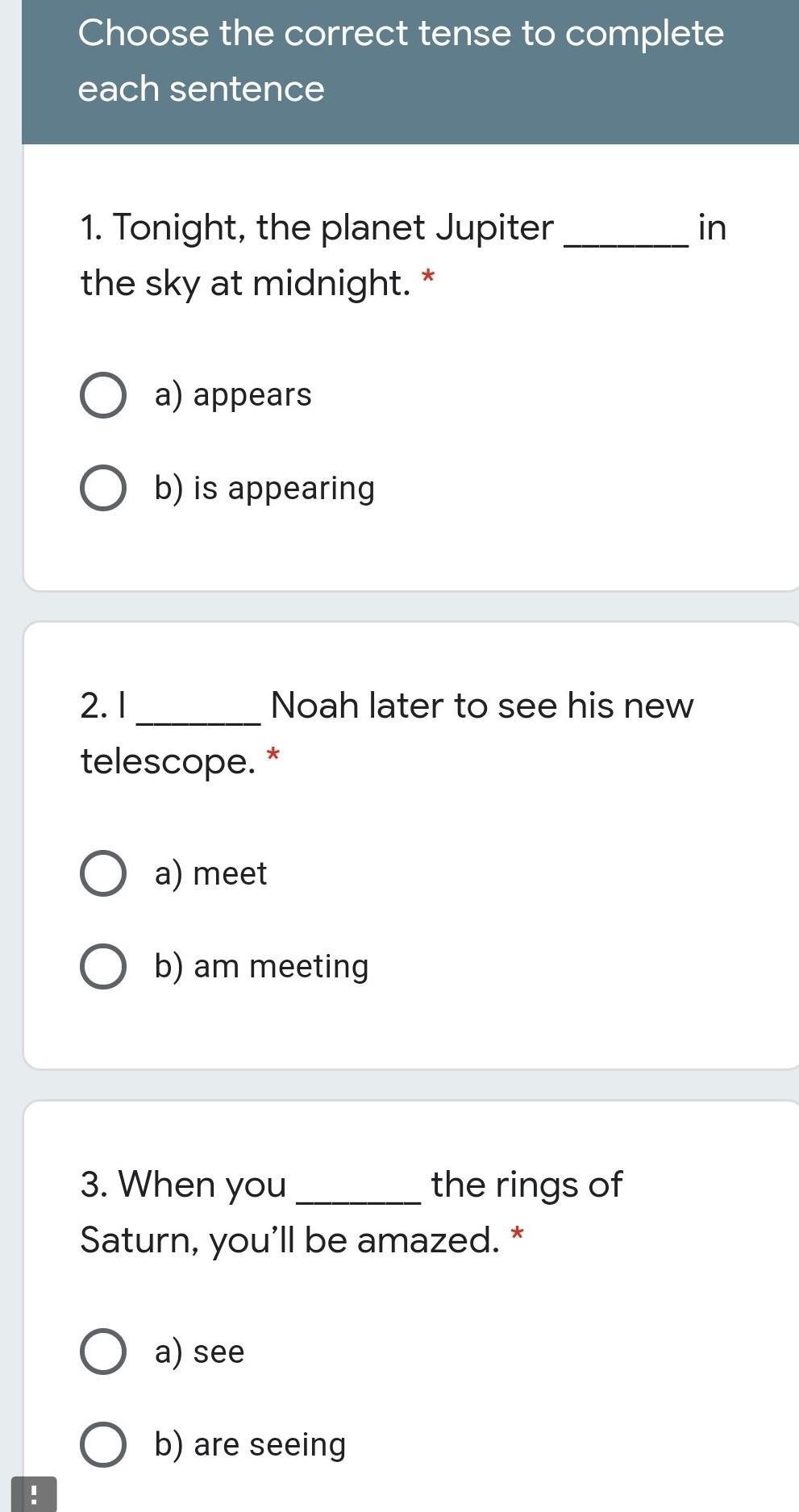799x1512 pixels.
Task: Pick 'a) see' radio option
Action: pos(103,1352)
